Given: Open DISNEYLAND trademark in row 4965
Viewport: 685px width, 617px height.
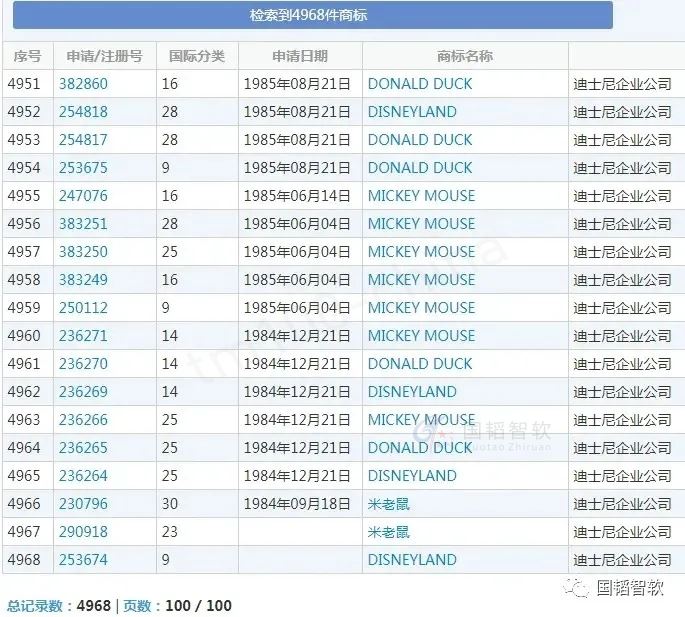Looking at the screenshot, I should pos(412,475).
